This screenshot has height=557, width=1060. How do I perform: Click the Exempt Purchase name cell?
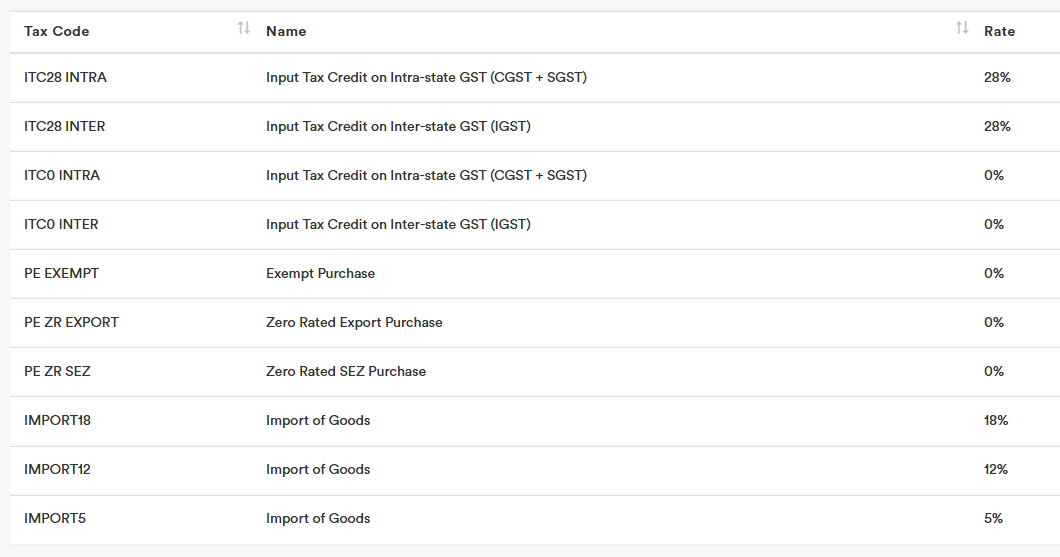click(320, 273)
